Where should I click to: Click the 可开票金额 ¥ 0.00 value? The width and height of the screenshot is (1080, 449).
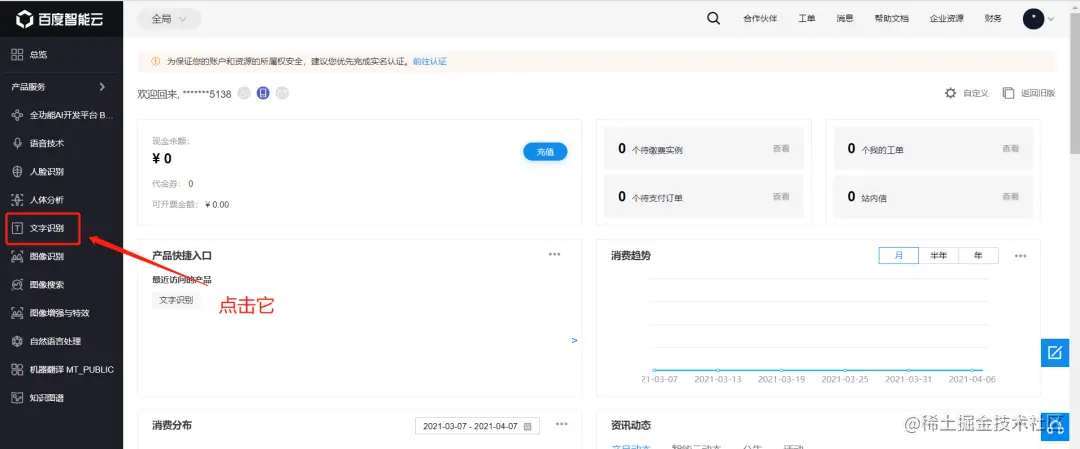(x=217, y=205)
